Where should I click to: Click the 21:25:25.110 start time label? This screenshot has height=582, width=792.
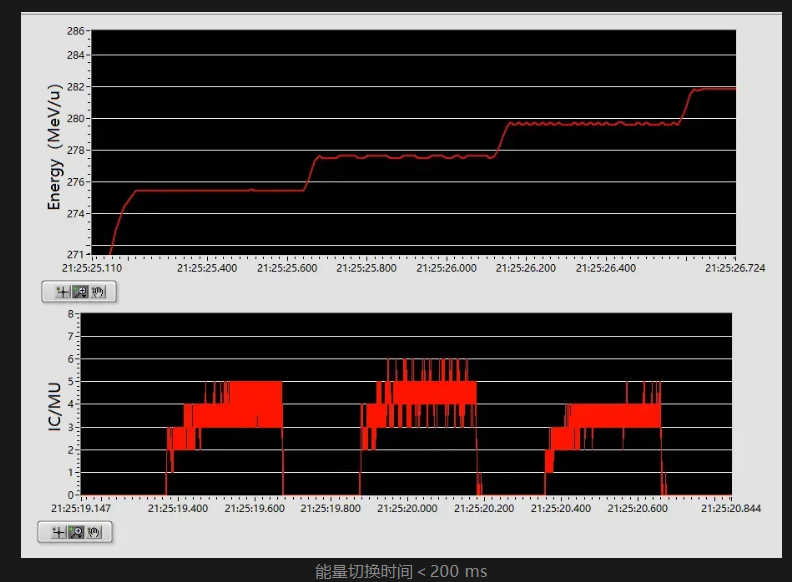[92, 268]
